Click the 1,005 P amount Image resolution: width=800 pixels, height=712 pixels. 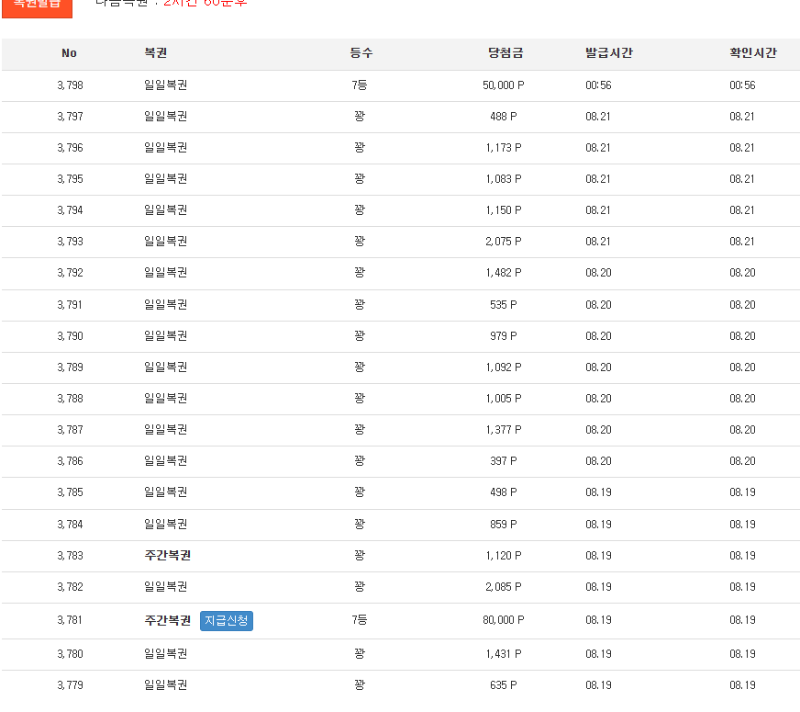point(503,398)
